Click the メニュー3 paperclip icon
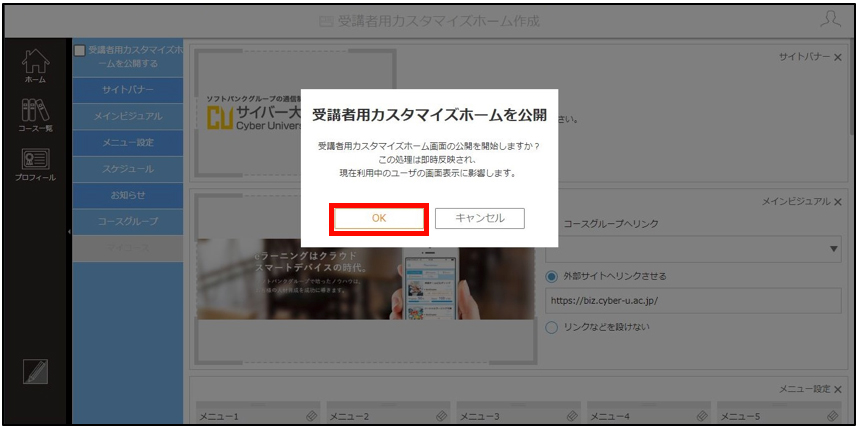Viewport: 857px width, 430px height. [572, 416]
